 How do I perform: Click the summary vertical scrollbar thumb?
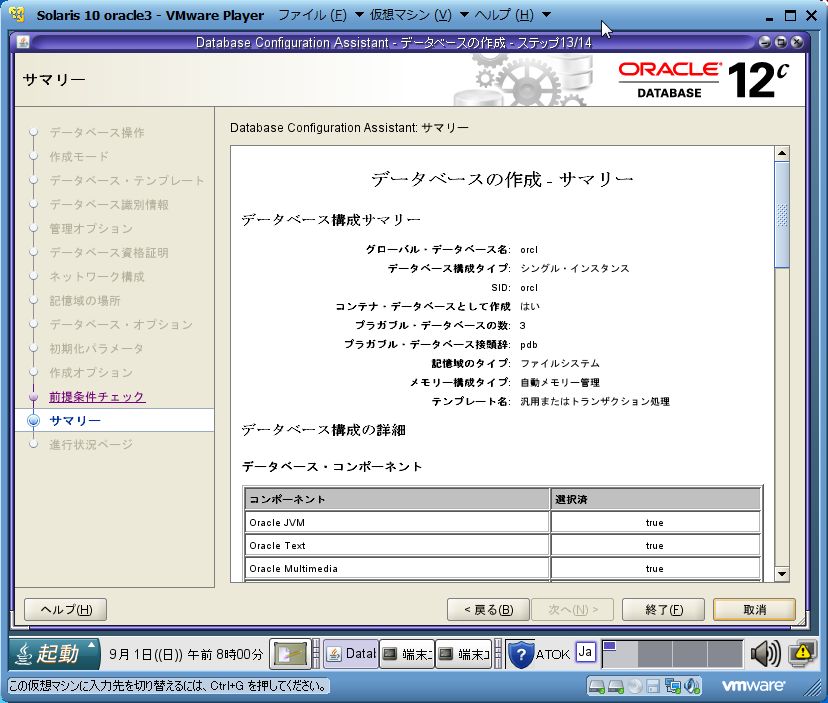(x=782, y=214)
